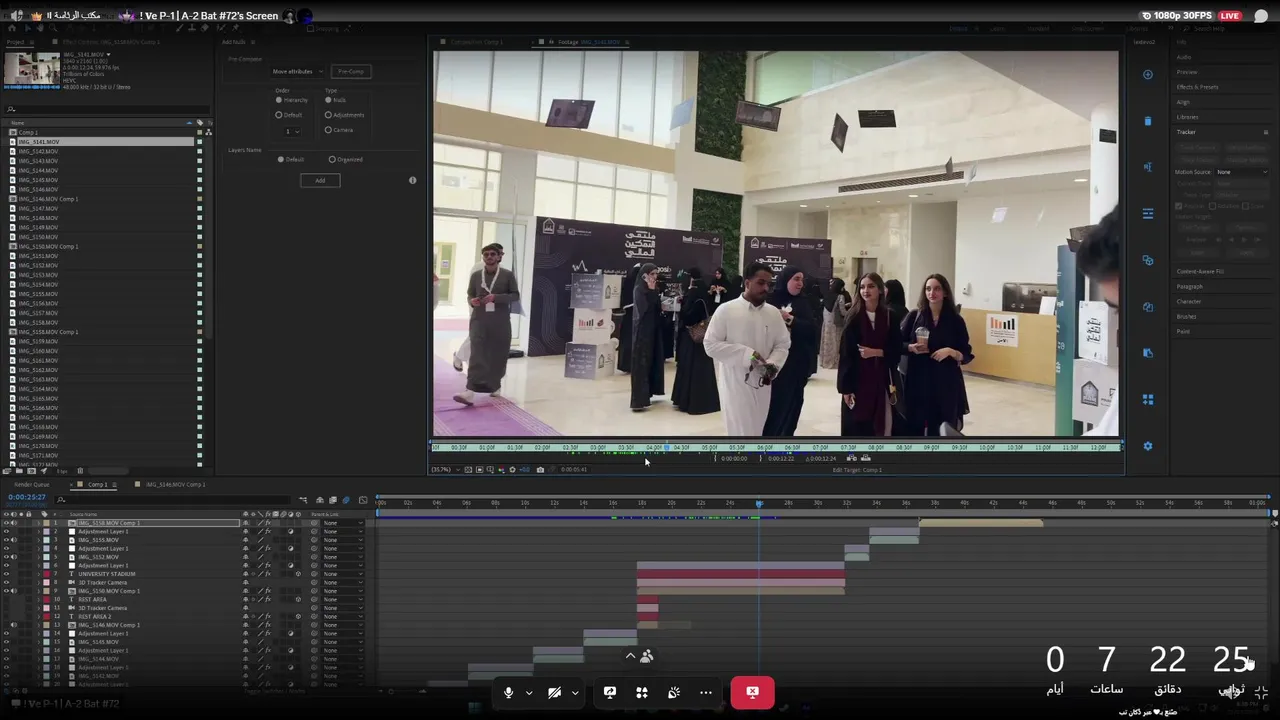Click the timeline current-time indicator
1280x720 pixels.
coord(759,503)
